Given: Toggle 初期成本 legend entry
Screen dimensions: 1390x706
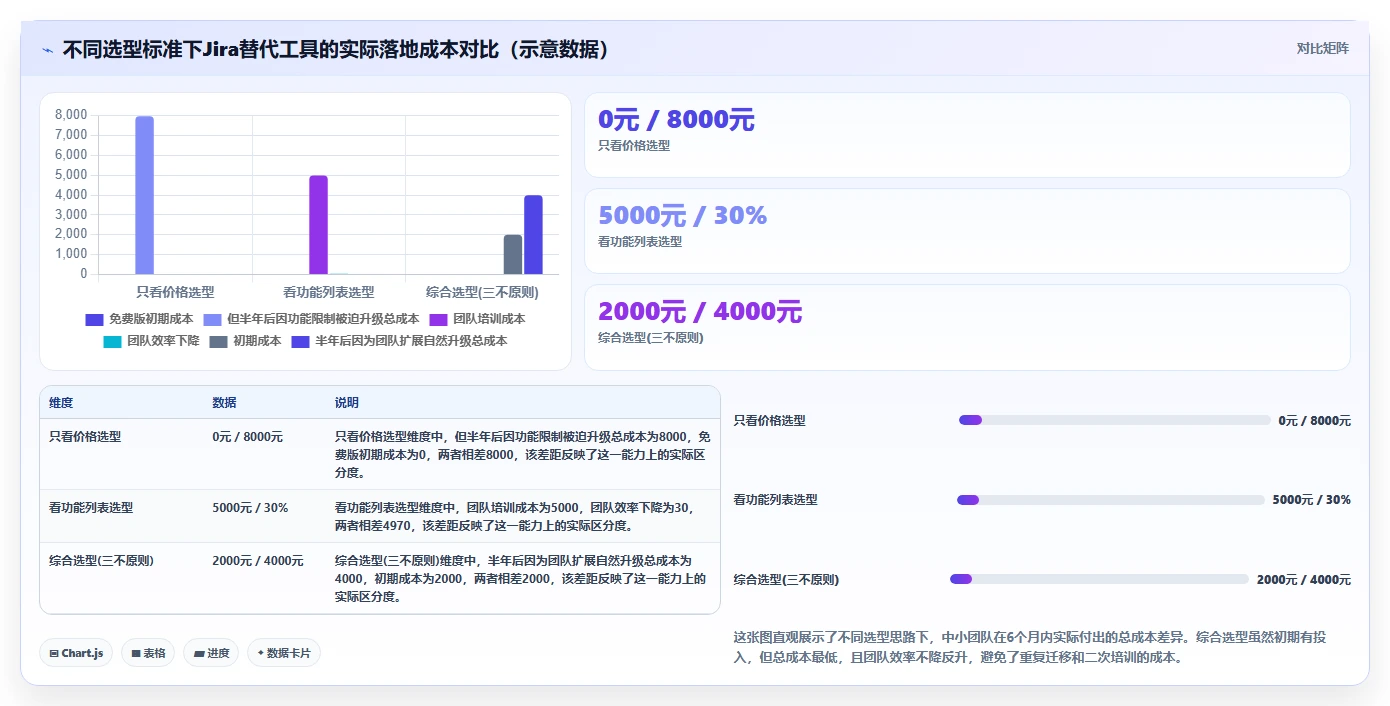Looking at the screenshot, I should 245,341.
